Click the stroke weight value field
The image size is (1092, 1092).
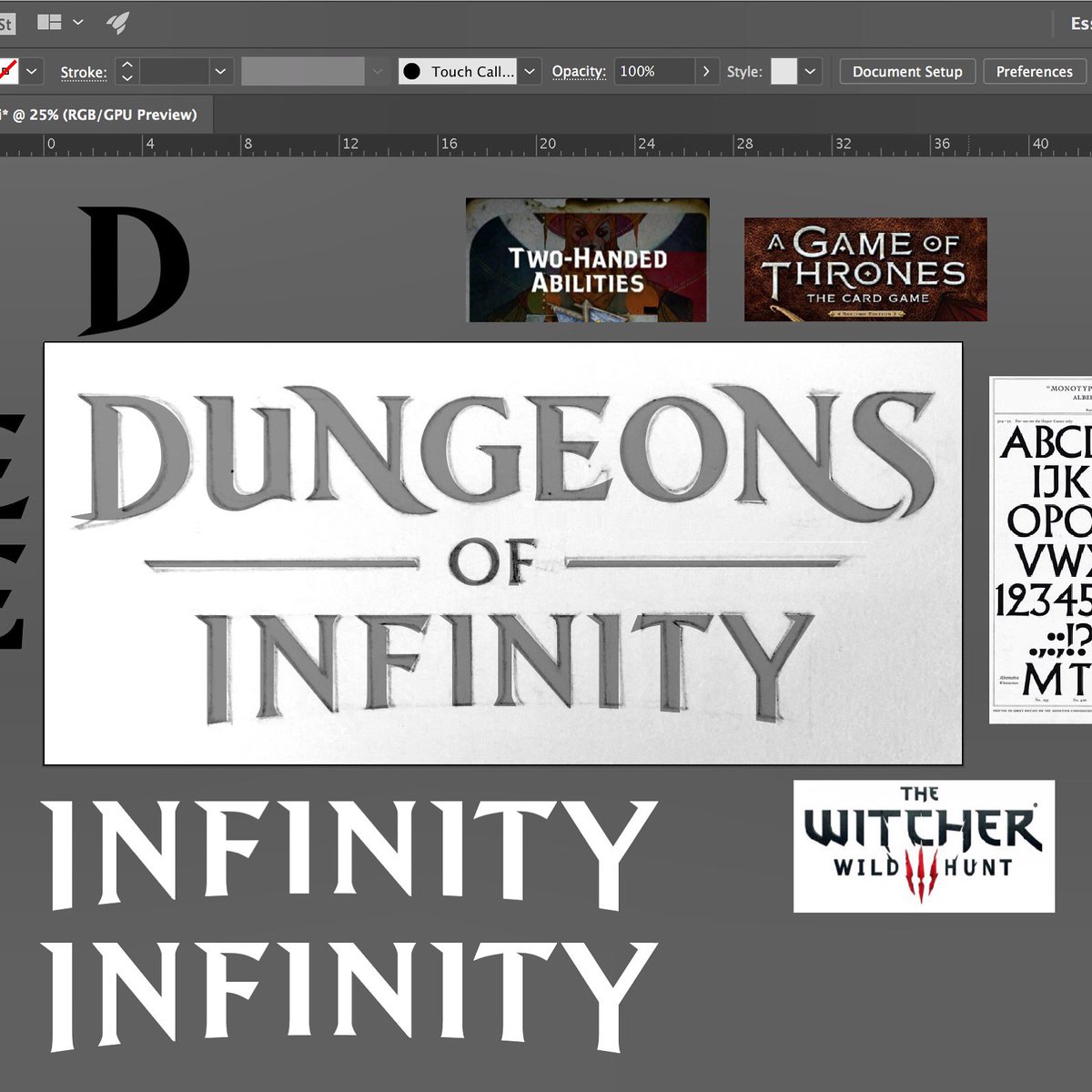[174, 71]
